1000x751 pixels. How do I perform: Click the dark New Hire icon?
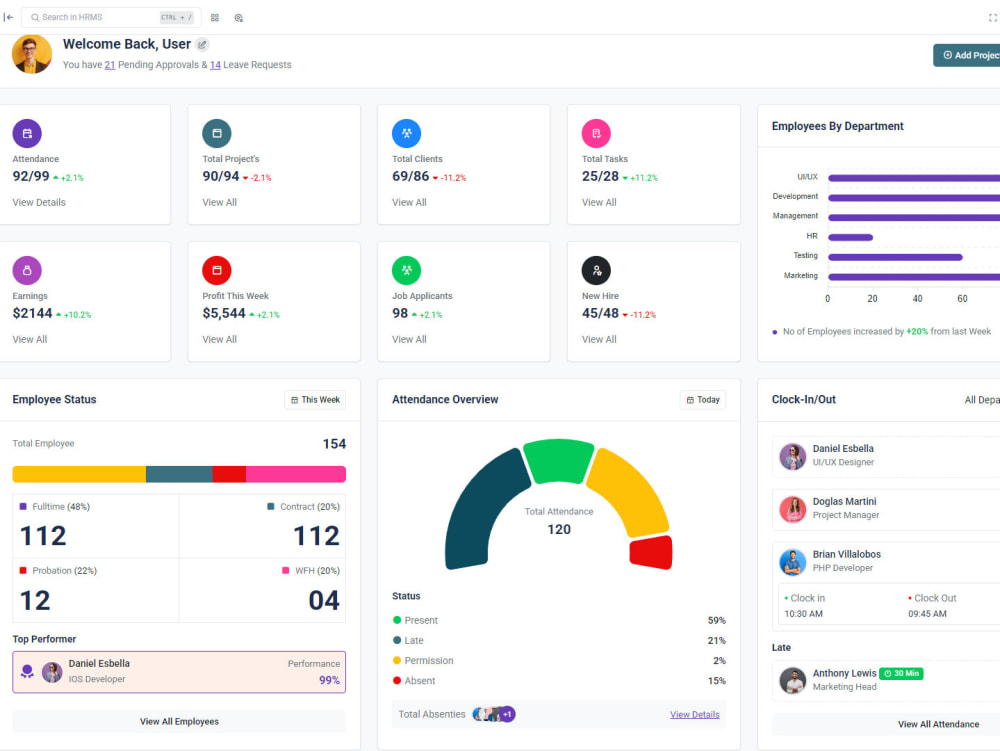[596, 270]
